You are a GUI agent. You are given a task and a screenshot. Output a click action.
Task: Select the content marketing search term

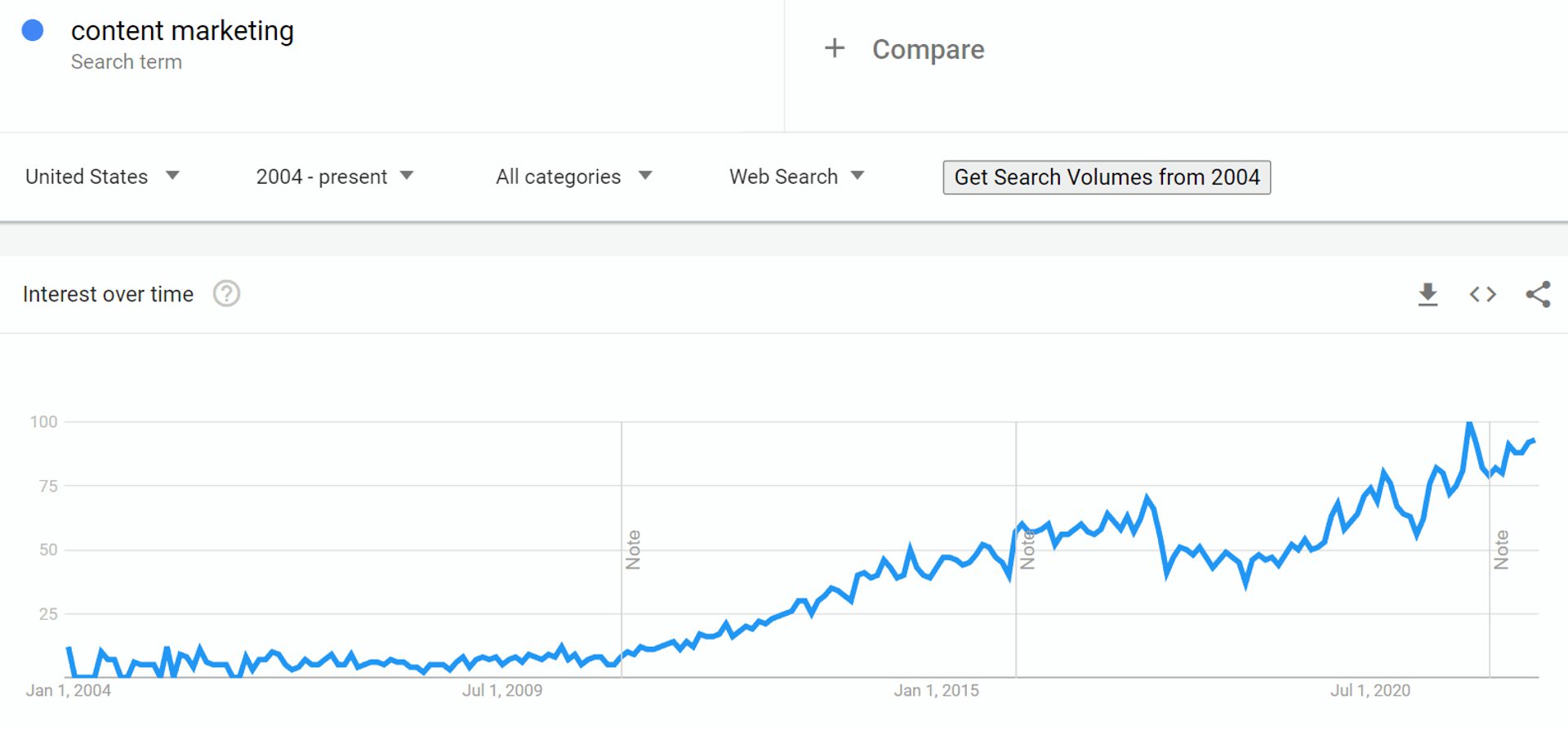pos(183,30)
